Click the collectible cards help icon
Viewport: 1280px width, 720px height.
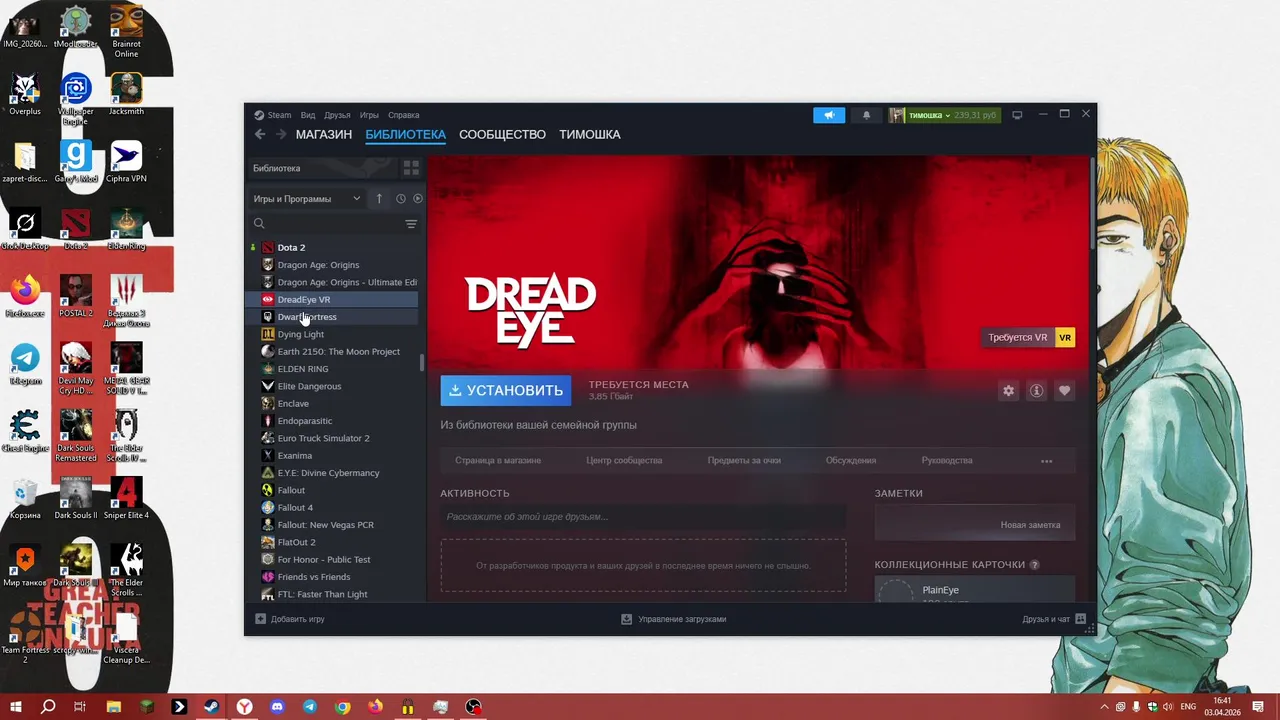coord(1034,565)
